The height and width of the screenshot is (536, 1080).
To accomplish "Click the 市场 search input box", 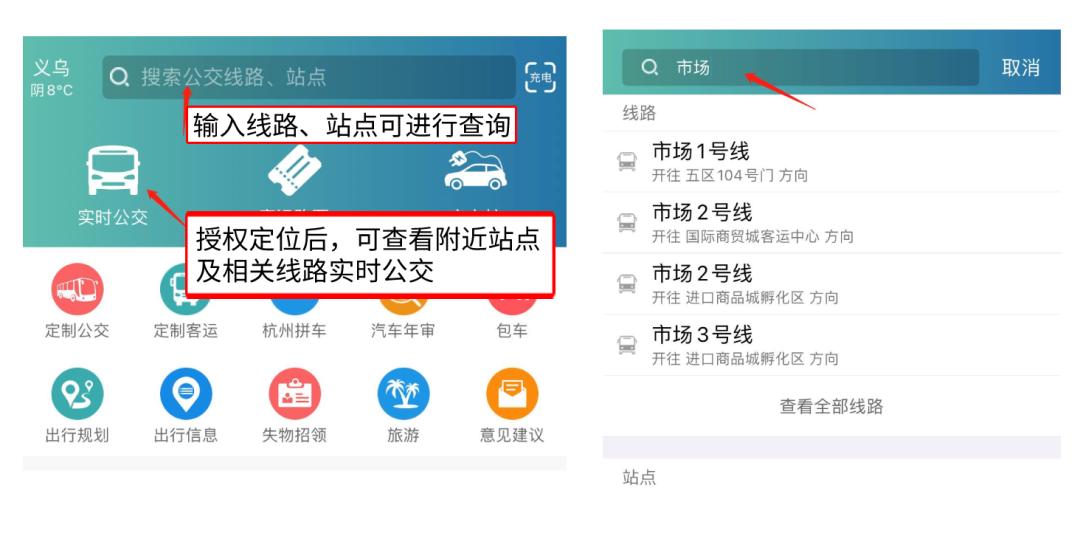I will pos(800,68).
